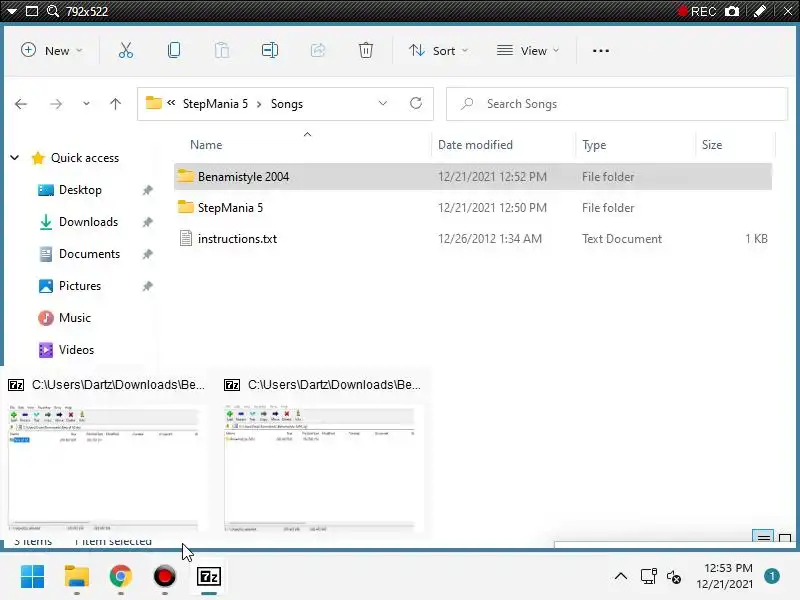Image resolution: width=800 pixels, height=600 pixels.
Task: Click the pin icon beside Documents
Action: coord(147,254)
